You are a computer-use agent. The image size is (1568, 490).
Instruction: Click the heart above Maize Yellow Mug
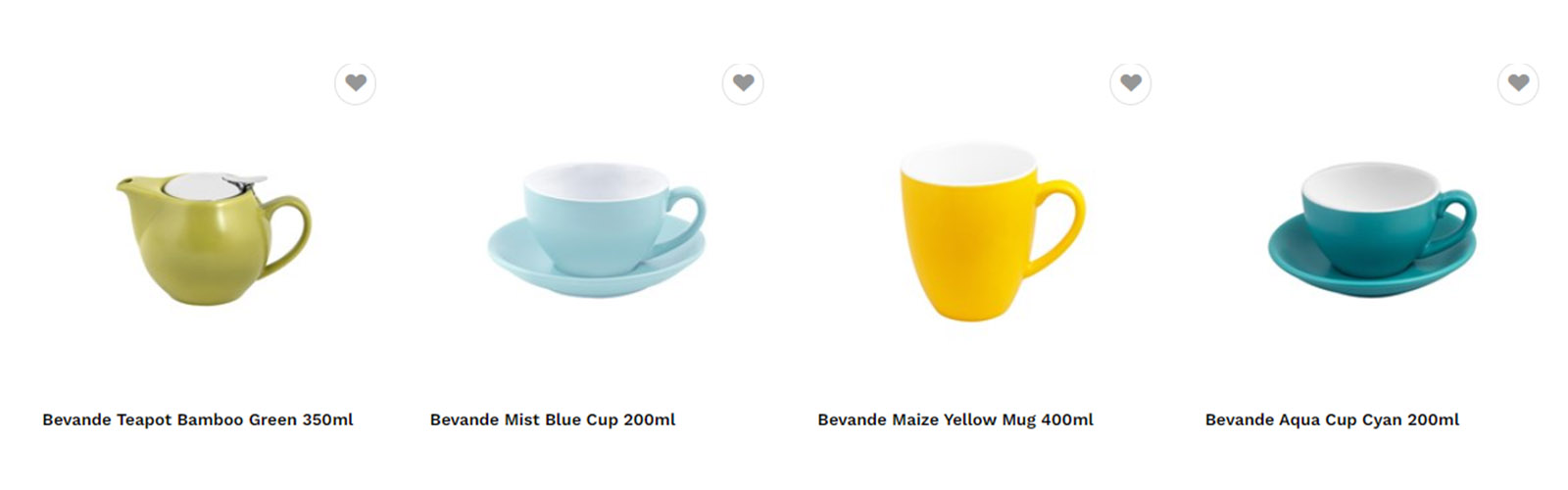pos(1131,83)
